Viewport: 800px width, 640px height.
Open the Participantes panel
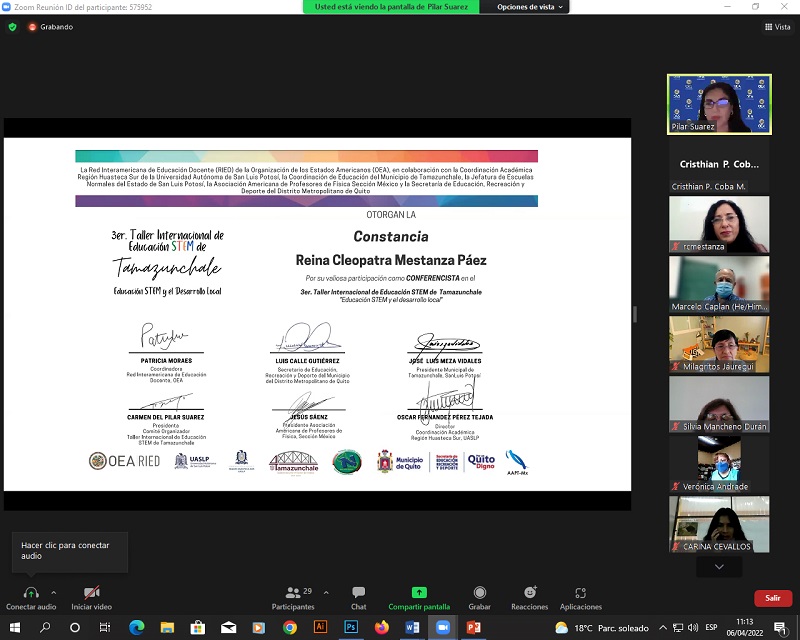pos(293,598)
